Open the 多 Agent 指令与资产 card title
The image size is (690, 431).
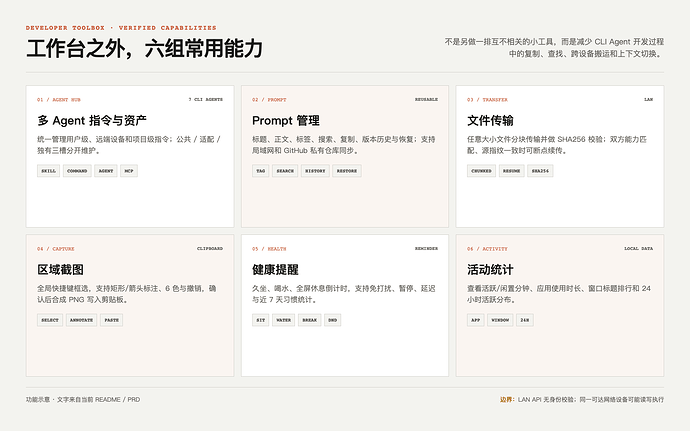coord(92,120)
